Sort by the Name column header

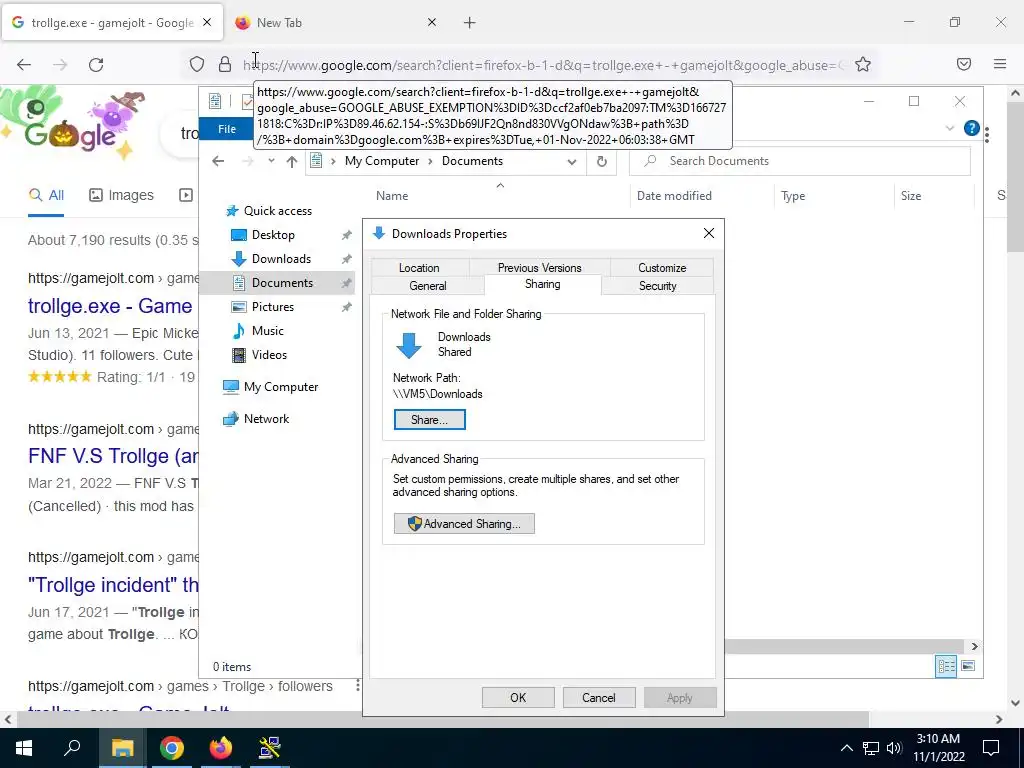pyautogui.click(x=392, y=196)
